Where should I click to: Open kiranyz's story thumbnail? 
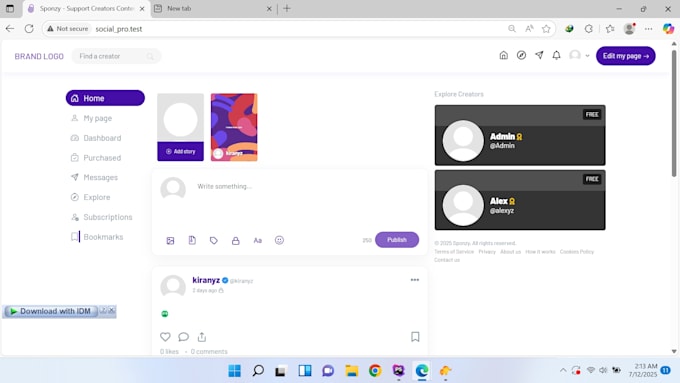pyautogui.click(x=234, y=127)
